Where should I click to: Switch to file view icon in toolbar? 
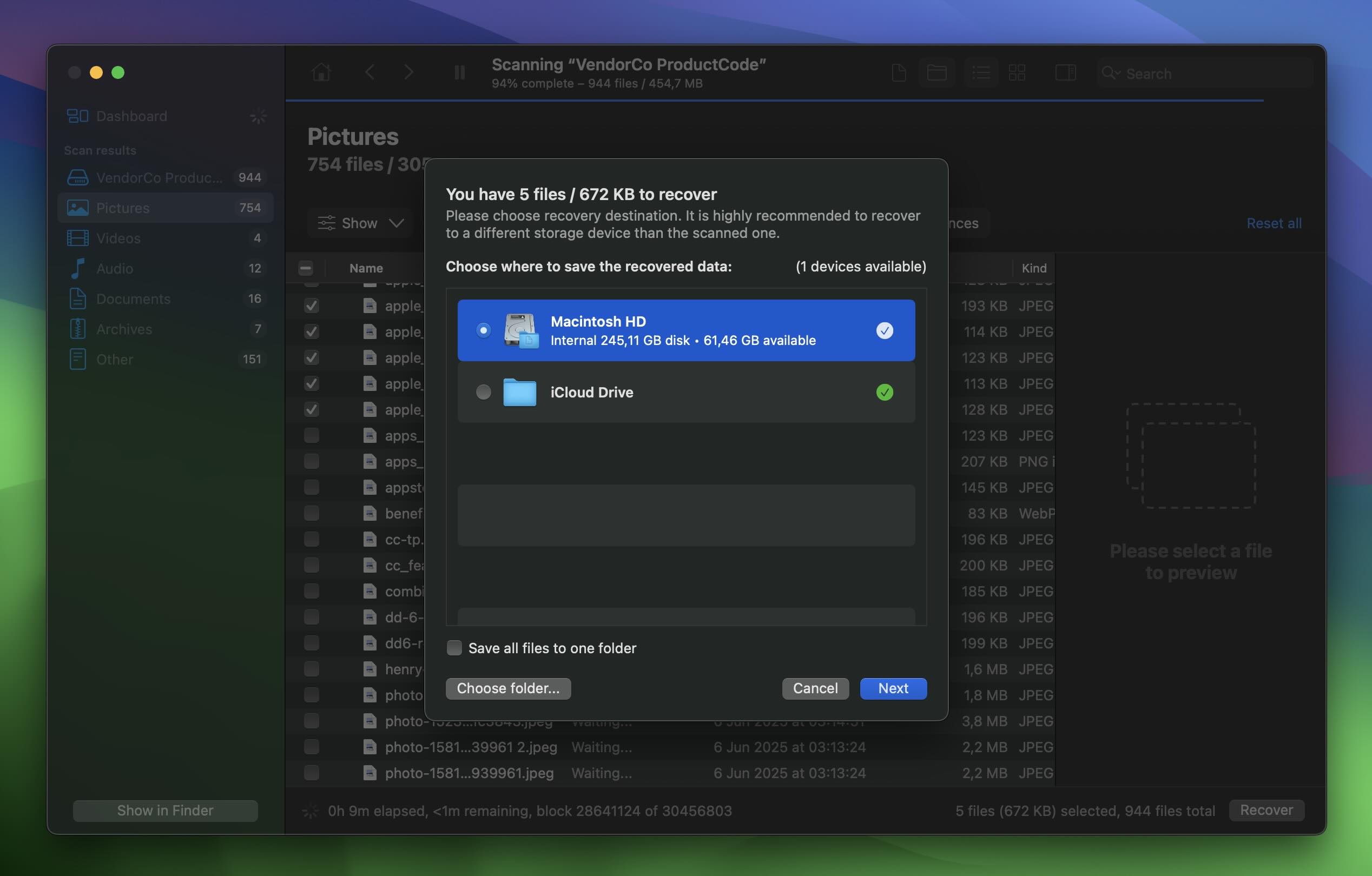(899, 73)
